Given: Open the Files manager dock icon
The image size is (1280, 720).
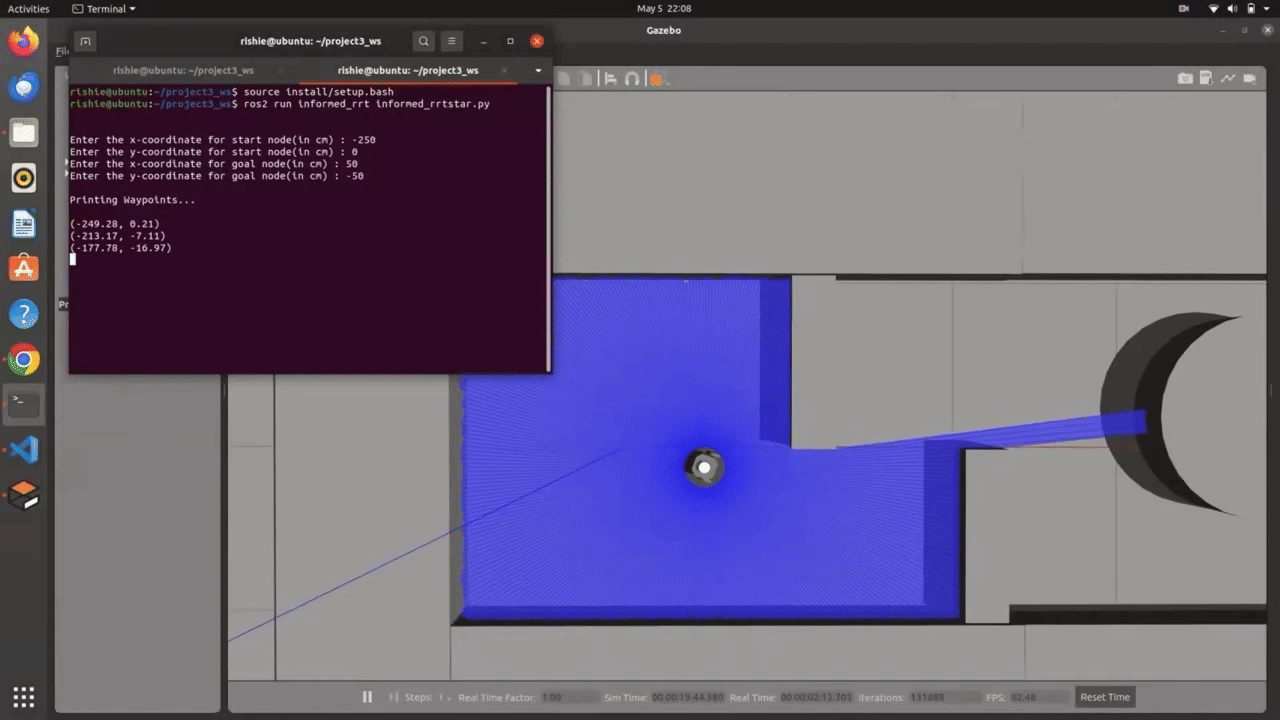Looking at the screenshot, I should pos(24,133).
